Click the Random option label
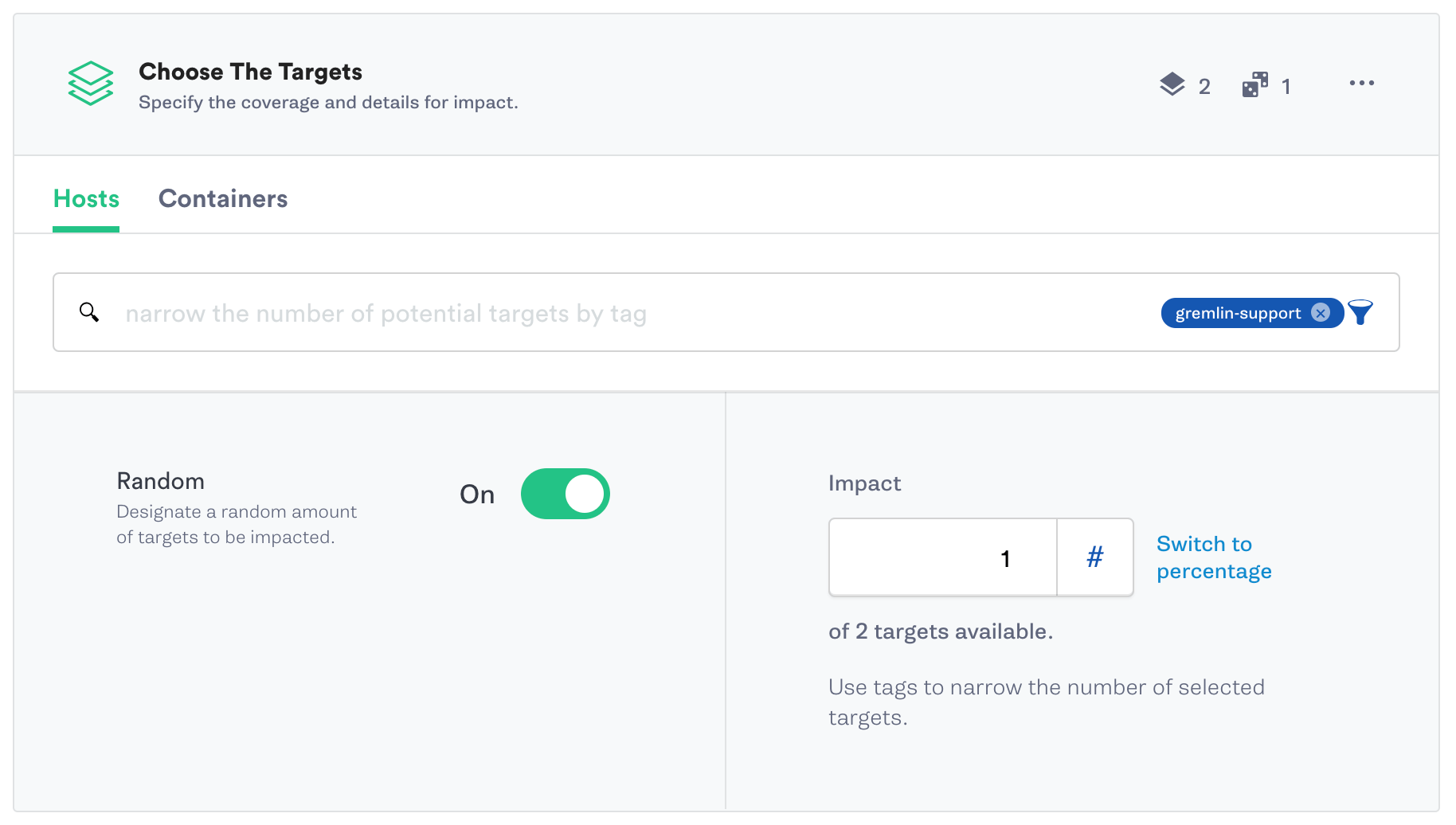The image size is (1456, 825). (160, 481)
